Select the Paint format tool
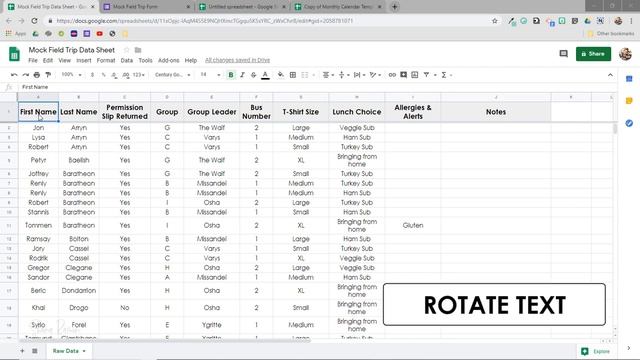This screenshot has height=360, width=640. [x=48, y=75]
